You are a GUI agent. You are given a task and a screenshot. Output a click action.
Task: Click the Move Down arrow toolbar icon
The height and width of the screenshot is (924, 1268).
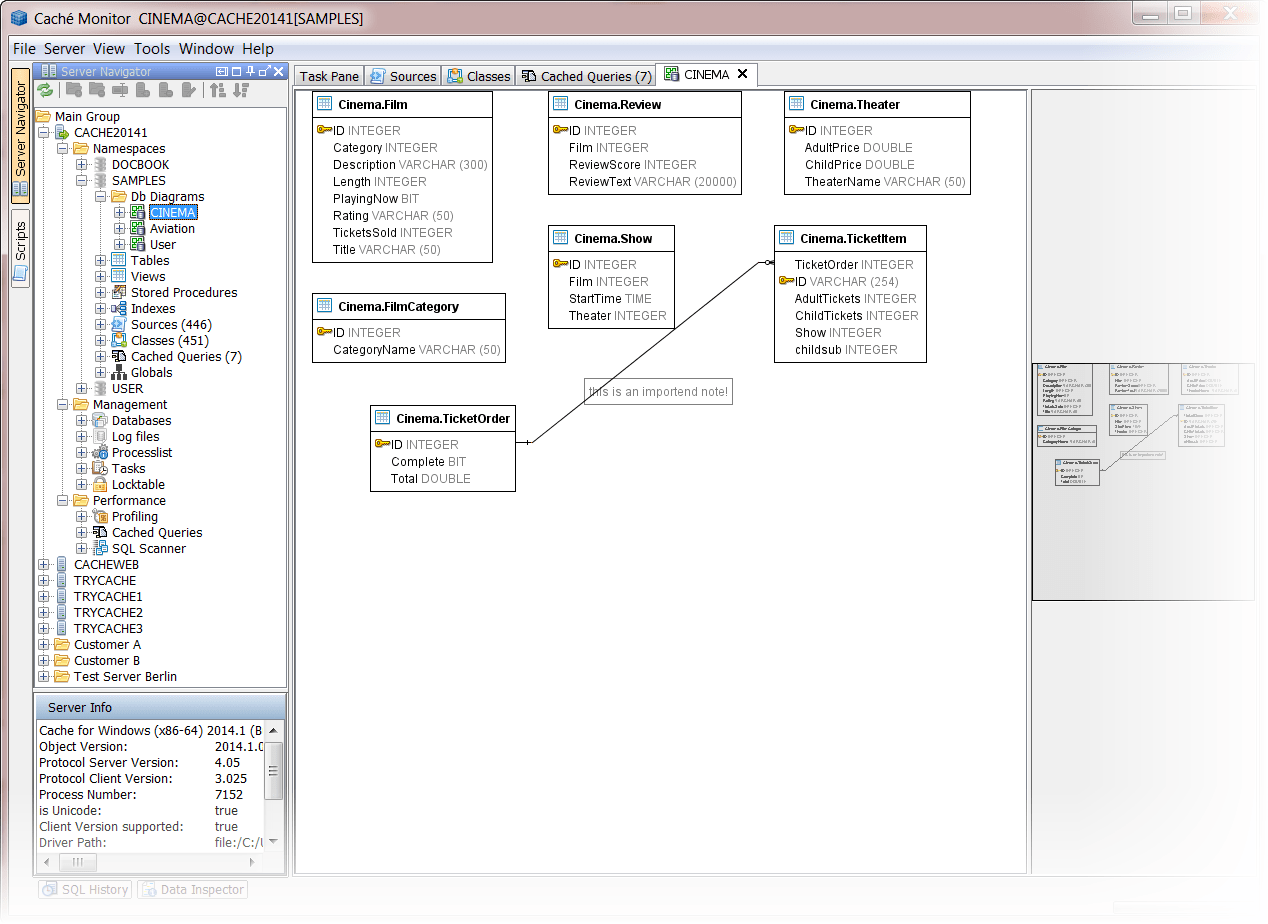[x=241, y=90]
